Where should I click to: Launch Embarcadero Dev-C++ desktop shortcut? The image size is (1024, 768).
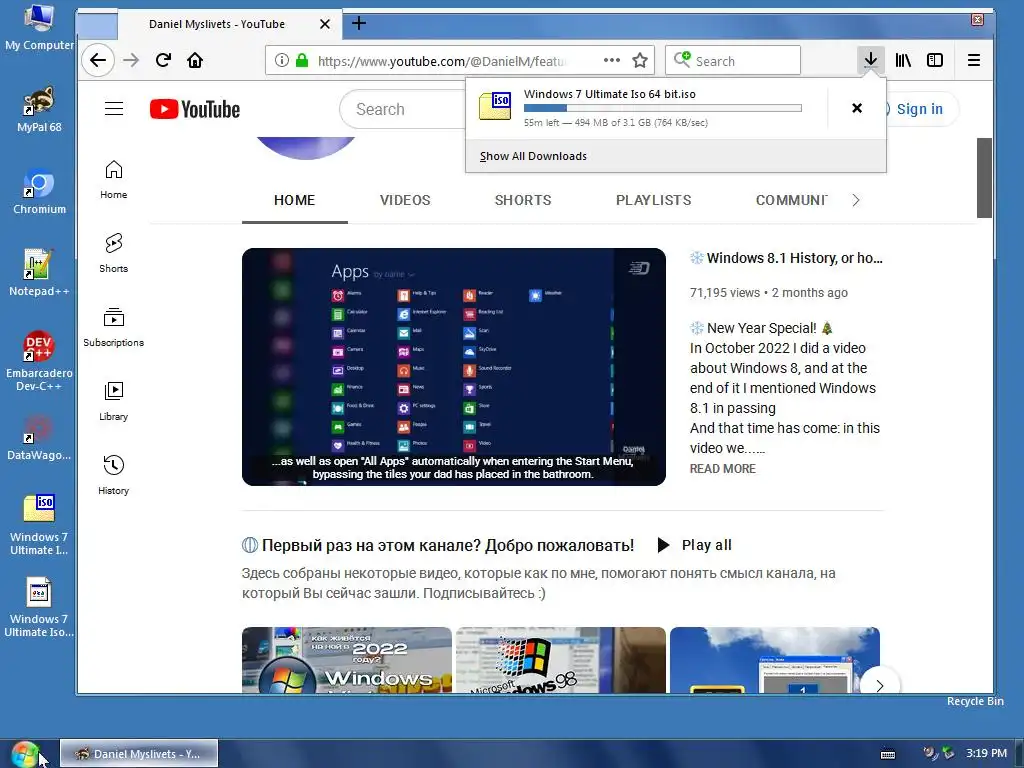(x=39, y=361)
